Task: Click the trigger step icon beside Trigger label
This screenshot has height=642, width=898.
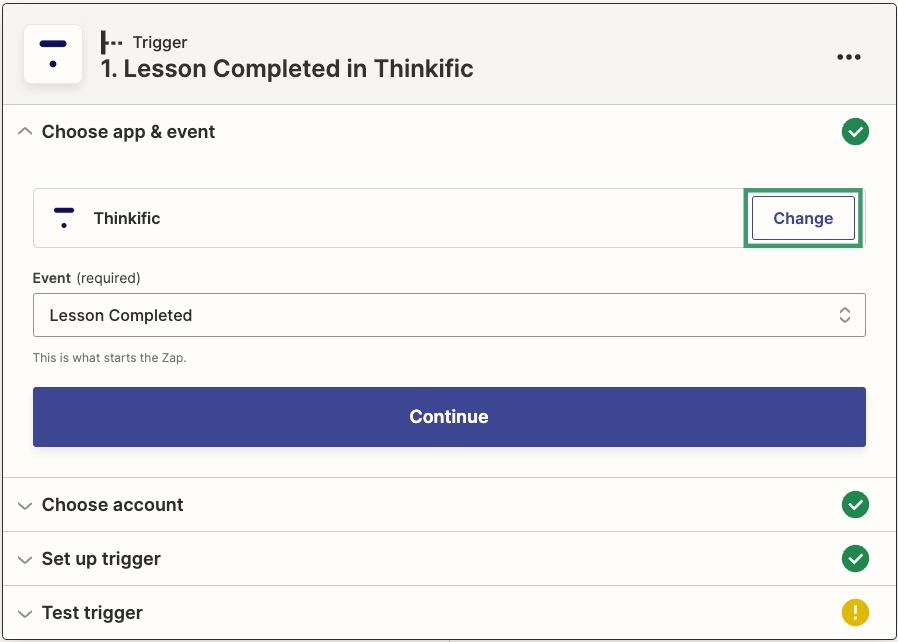Action: [x=111, y=42]
